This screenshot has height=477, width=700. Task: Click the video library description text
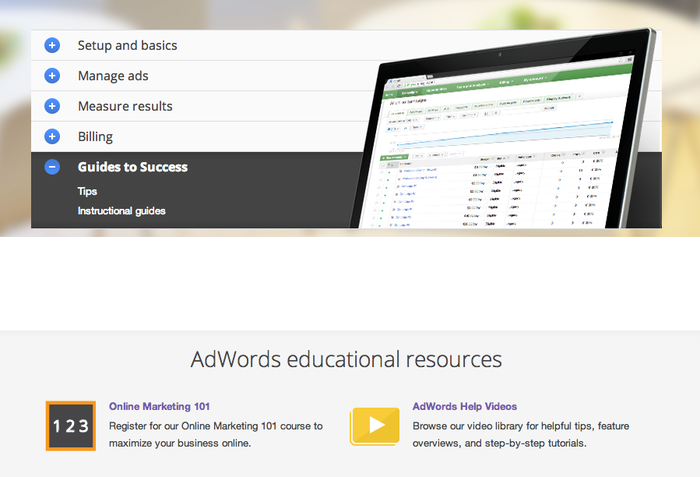tap(520, 434)
